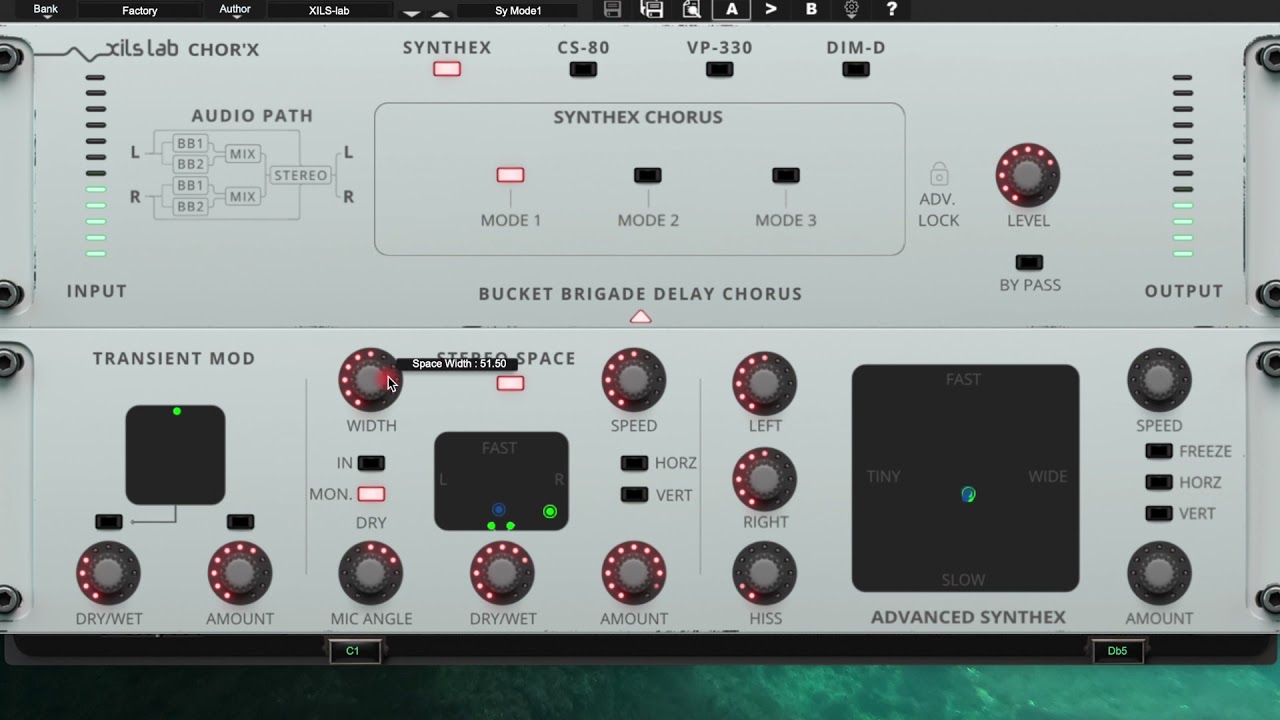Click the Factory bank name field

[140, 11]
